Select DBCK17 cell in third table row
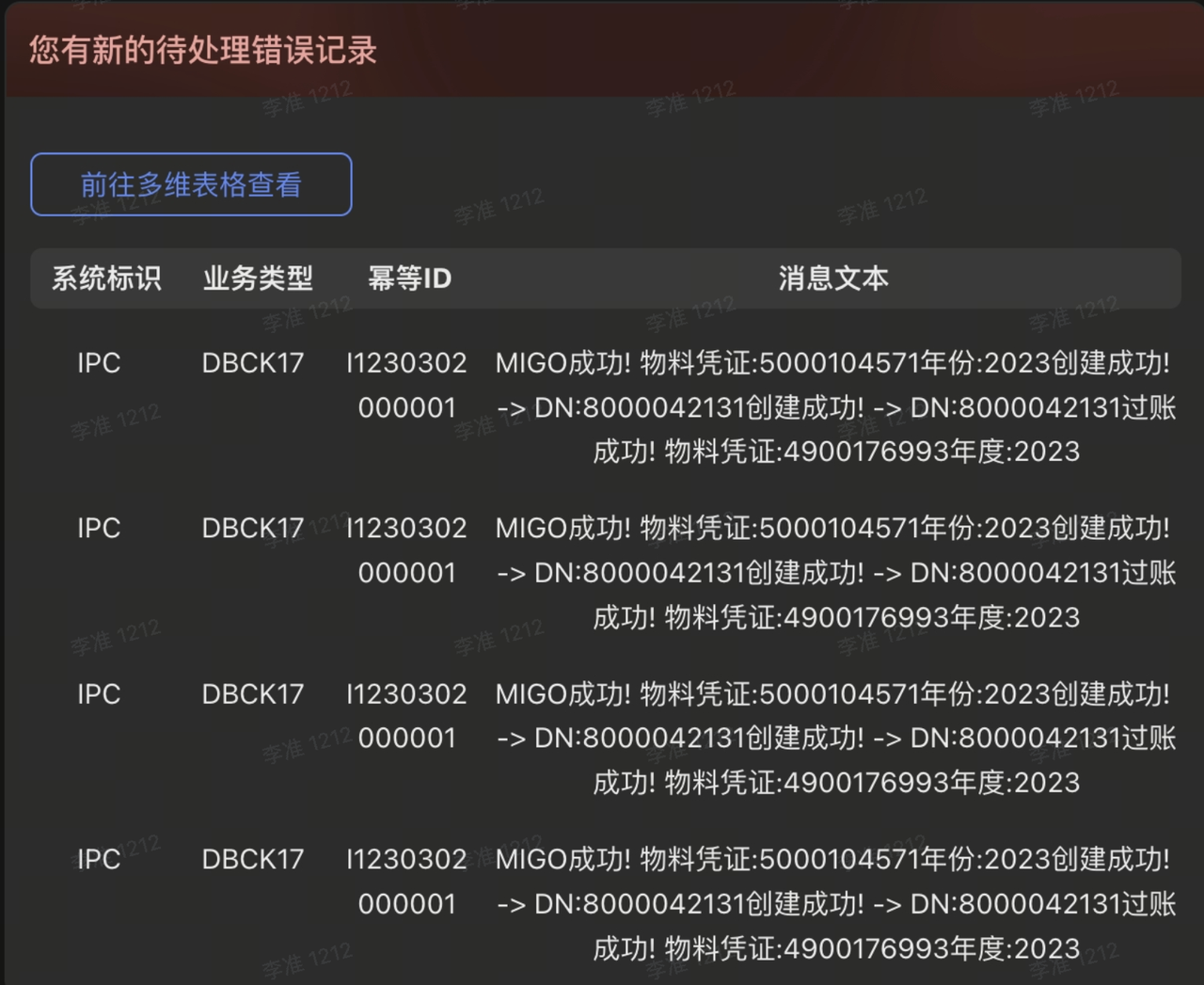Viewport: 1204px width, 985px height. (253, 694)
